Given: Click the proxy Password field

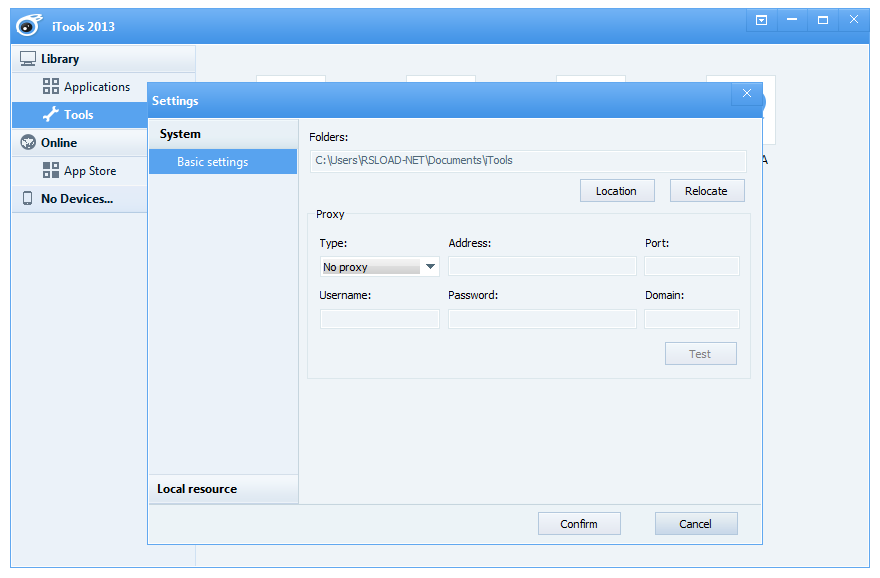Looking at the screenshot, I should tap(542, 319).
